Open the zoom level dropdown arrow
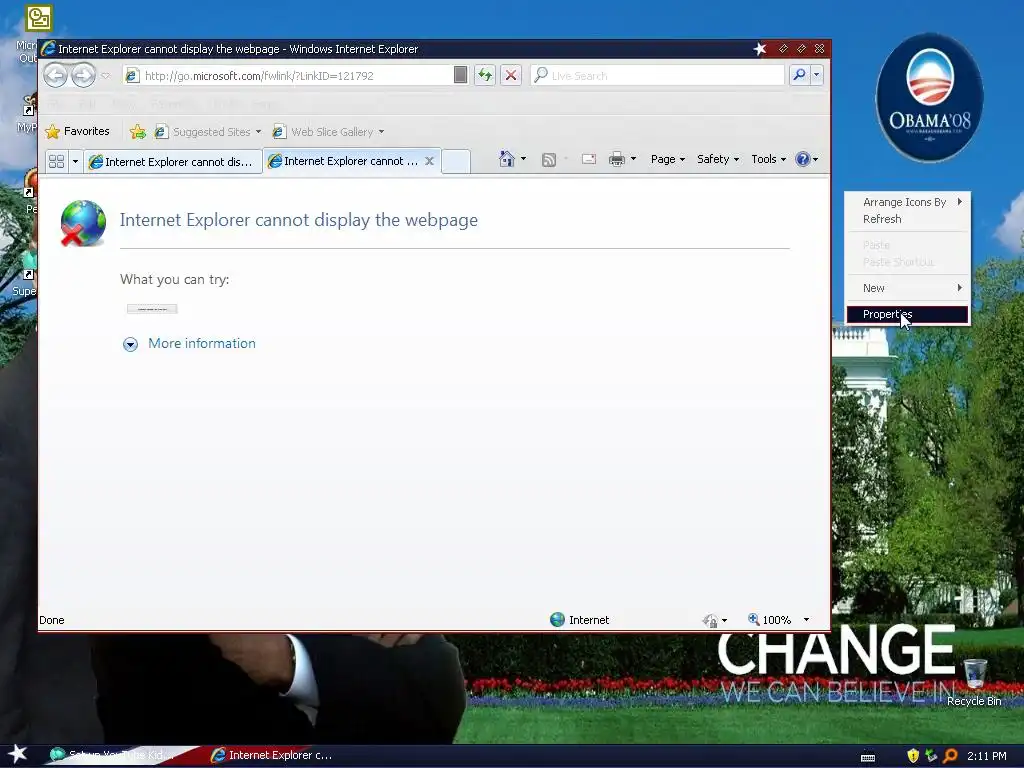Screen dimensions: 1024x768 [x=807, y=620]
